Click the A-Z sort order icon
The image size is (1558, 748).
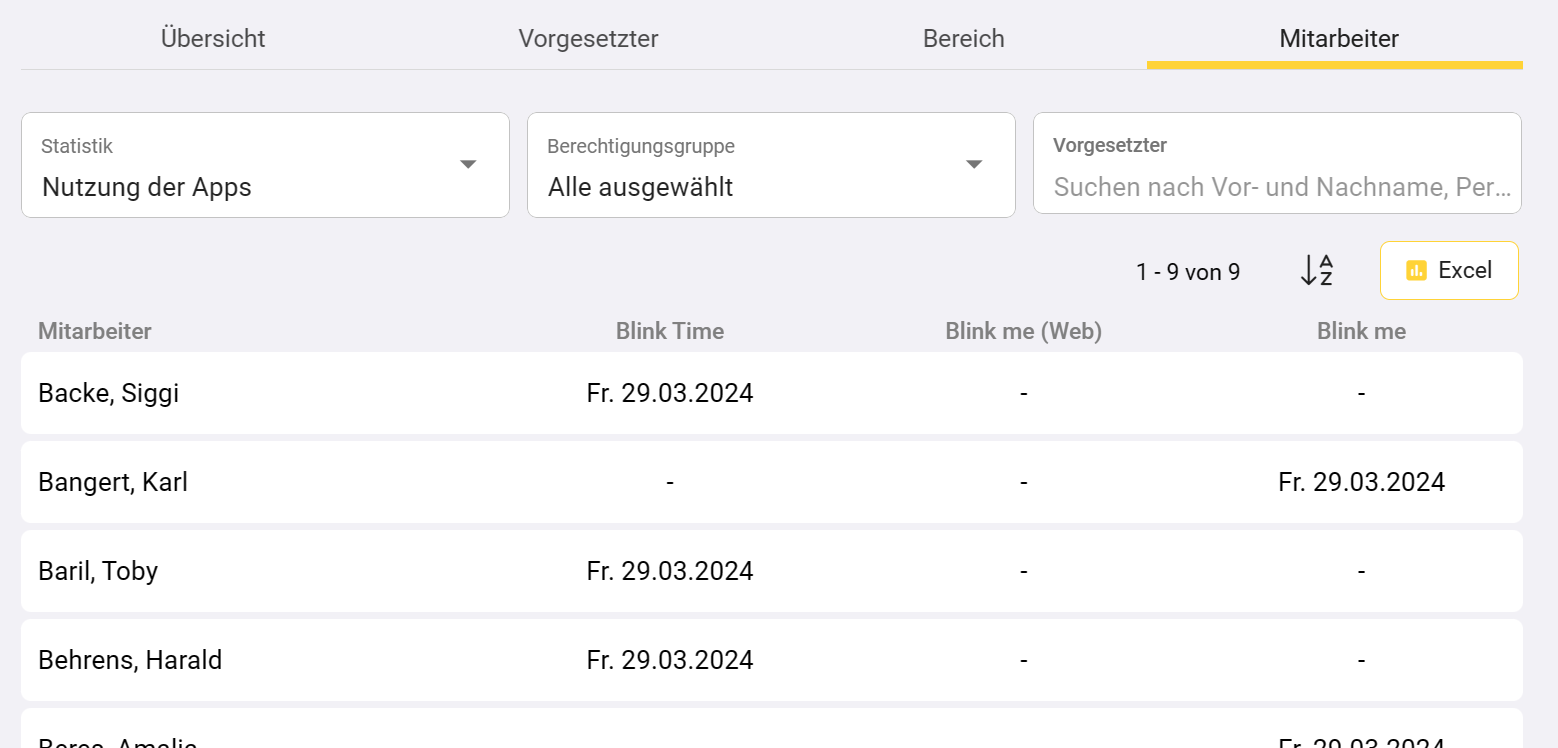coord(1316,271)
